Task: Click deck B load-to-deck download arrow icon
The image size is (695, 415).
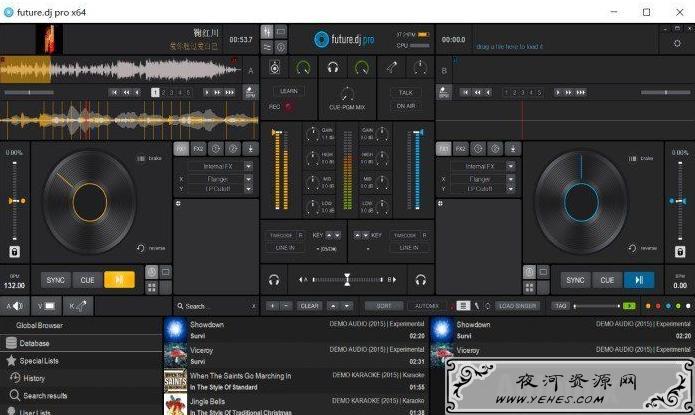Action: point(513,149)
